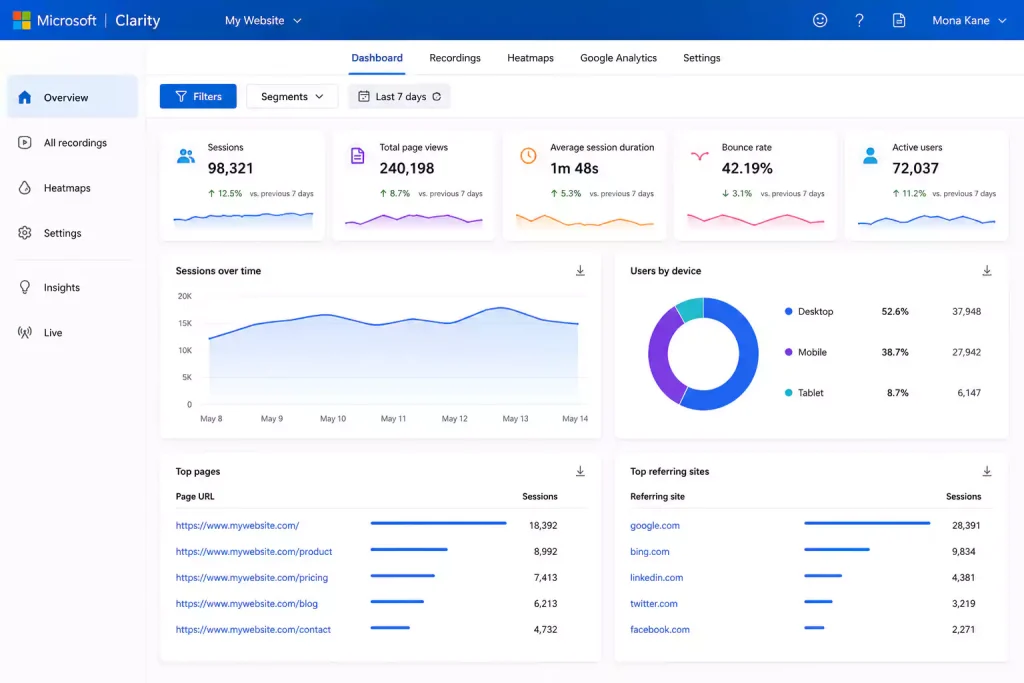
Task: Click the Total page views document icon
Action: [x=357, y=155]
